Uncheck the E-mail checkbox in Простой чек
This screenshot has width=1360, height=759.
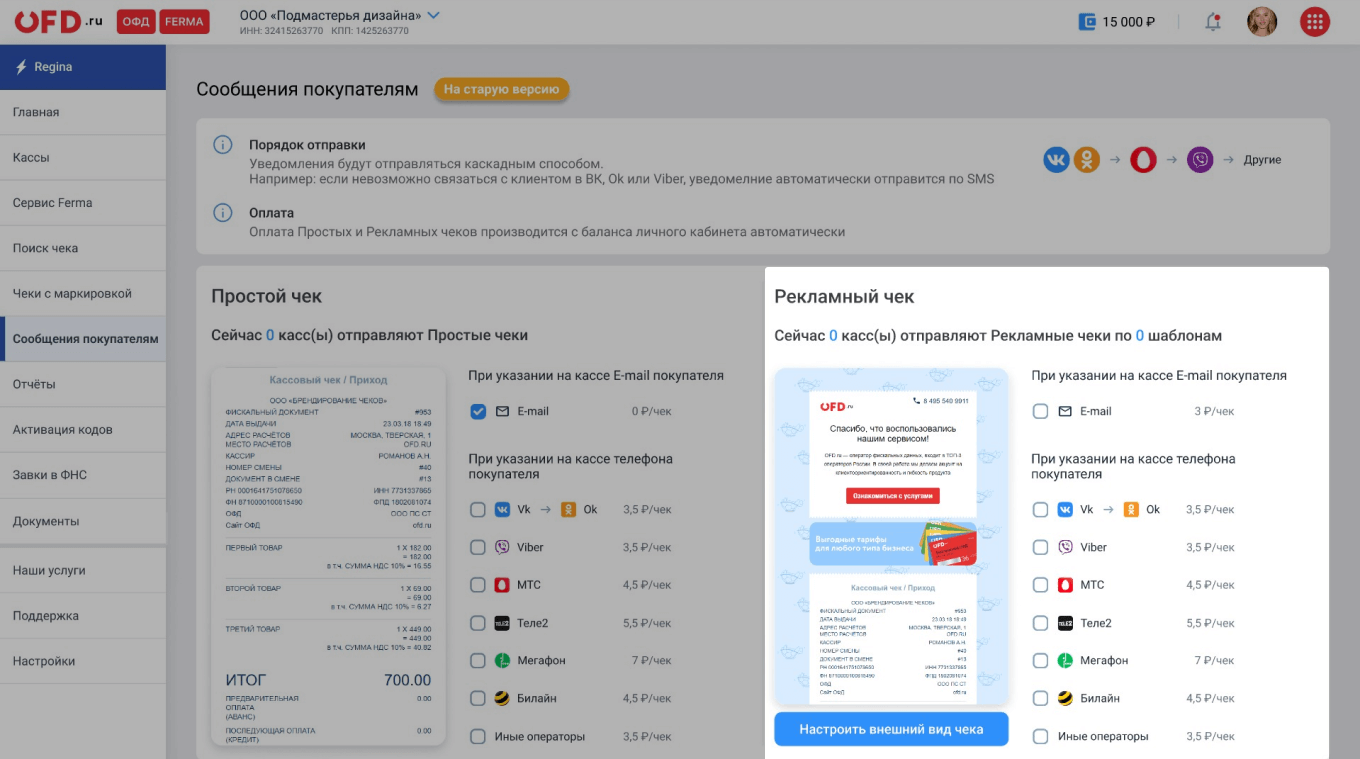click(x=478, y=411)
